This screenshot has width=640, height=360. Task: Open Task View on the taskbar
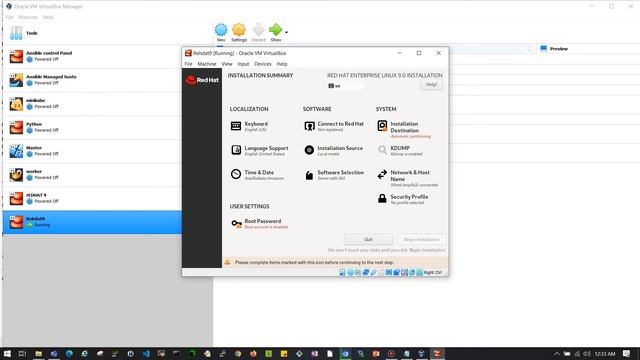[x=22, y=353]
